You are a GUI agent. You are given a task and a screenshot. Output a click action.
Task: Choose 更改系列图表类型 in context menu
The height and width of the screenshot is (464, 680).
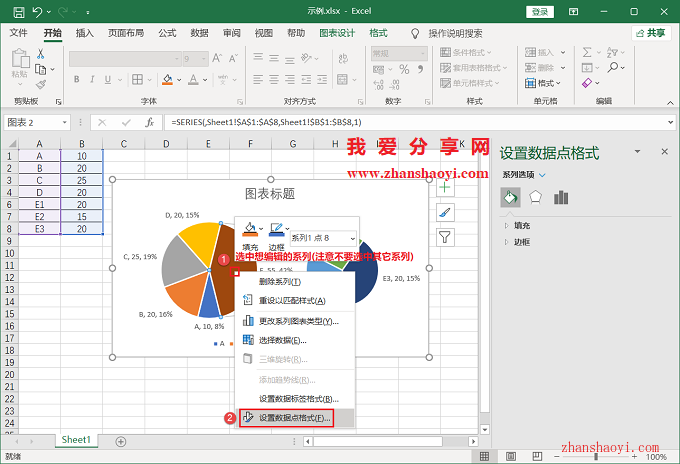(x=295, y=321)
